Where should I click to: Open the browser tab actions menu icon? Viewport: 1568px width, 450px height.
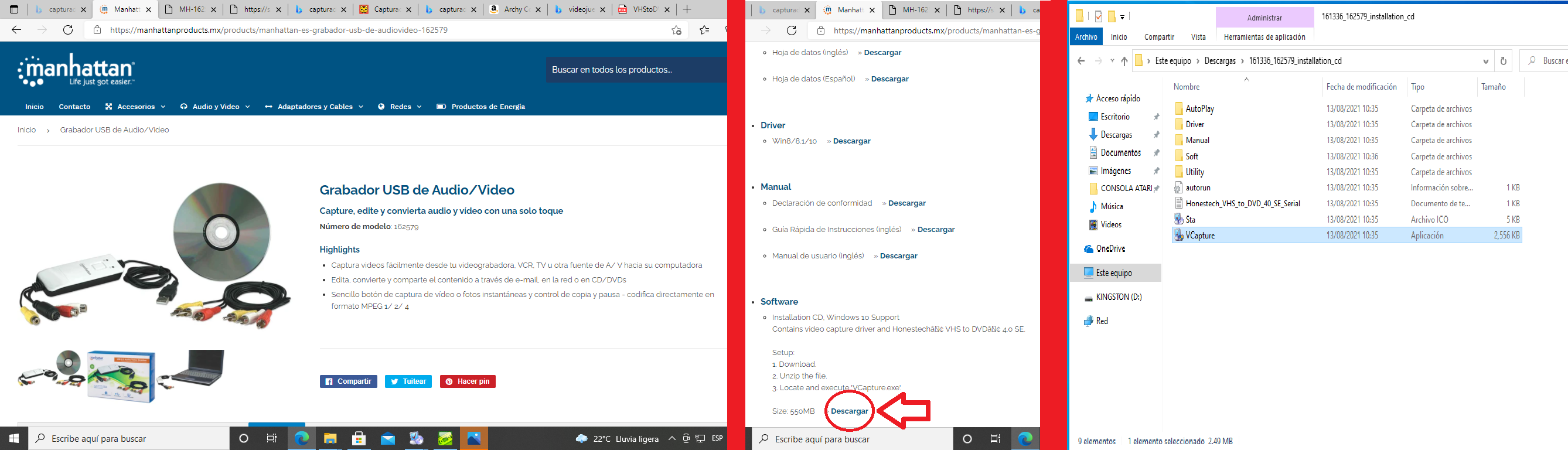point(14,10)
